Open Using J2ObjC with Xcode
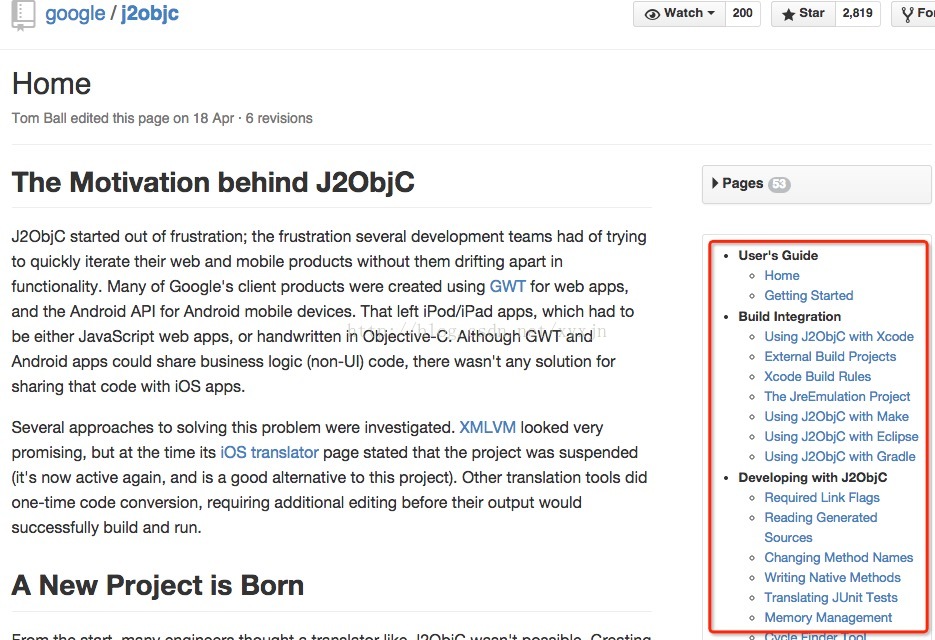Viewport: 935px width, 640px height. tap(839, 336)
